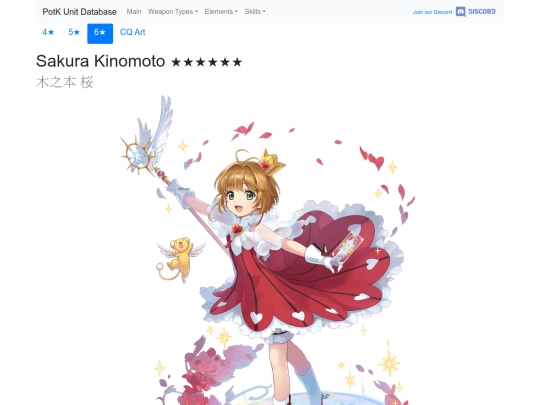Click the Sakura Kinomoto character artwork
The image size is (540, 405).
pyautogui.click(x=267, y=250)
